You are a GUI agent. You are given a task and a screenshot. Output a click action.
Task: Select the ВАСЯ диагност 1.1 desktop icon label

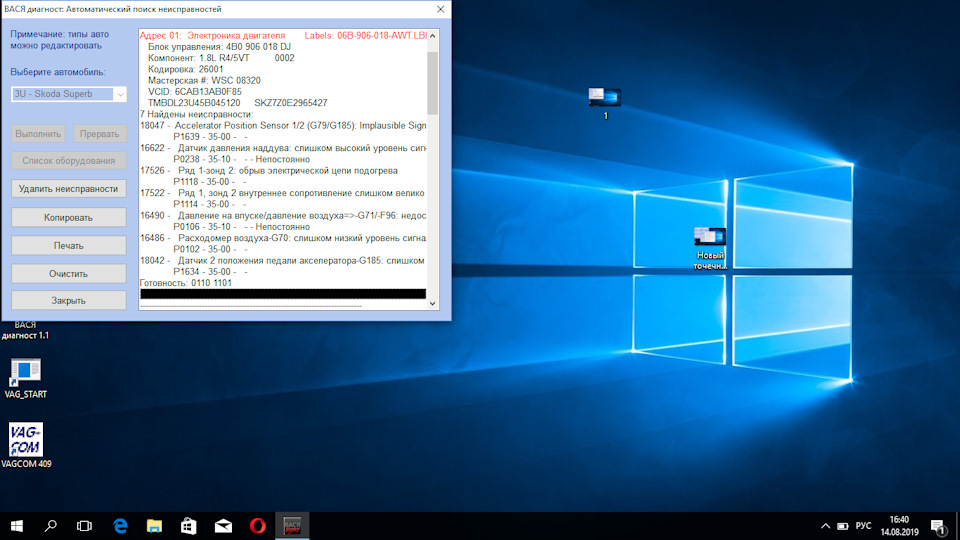click(25, 330)
